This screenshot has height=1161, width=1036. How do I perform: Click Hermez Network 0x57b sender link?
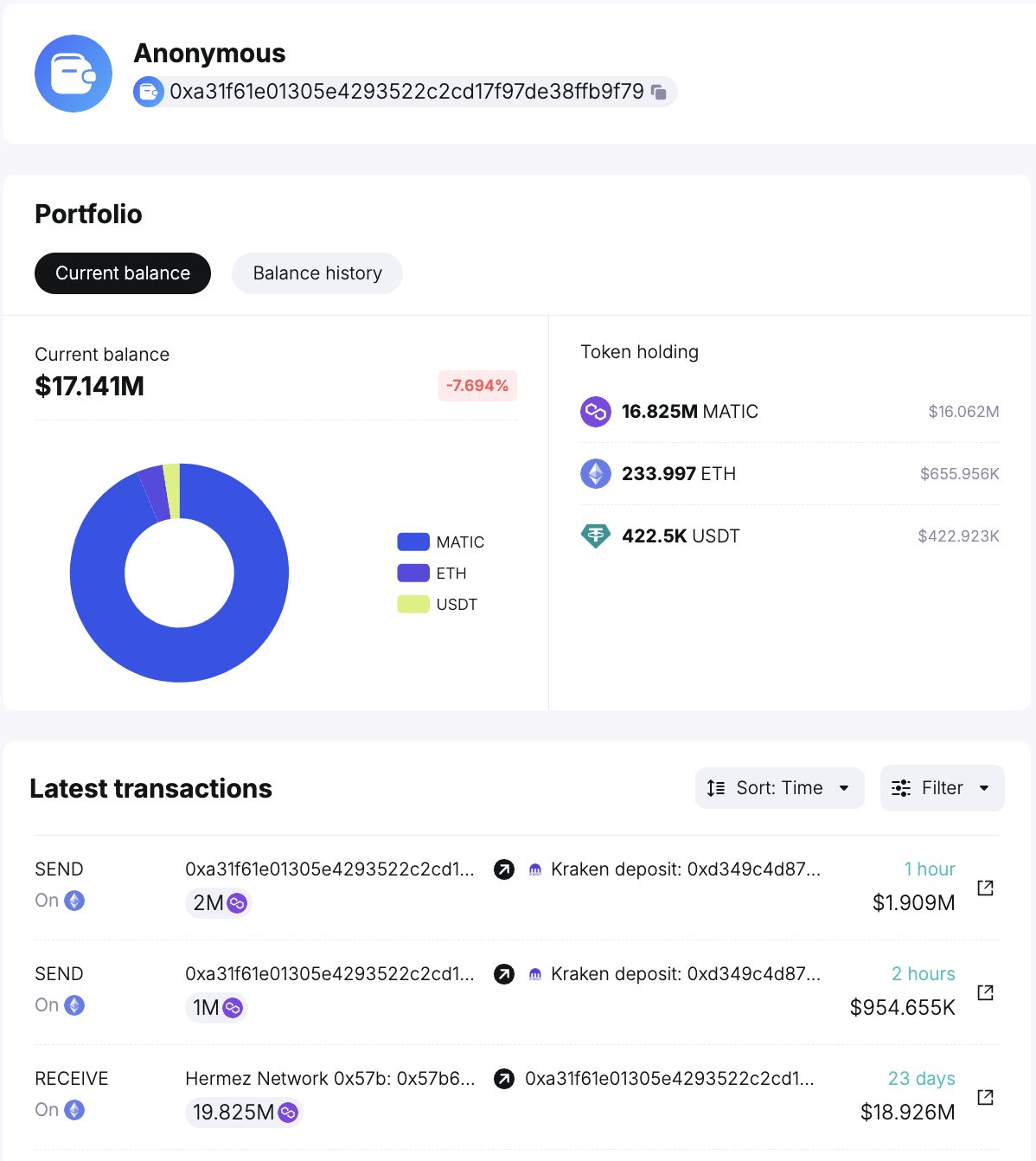click(329, 1079)
